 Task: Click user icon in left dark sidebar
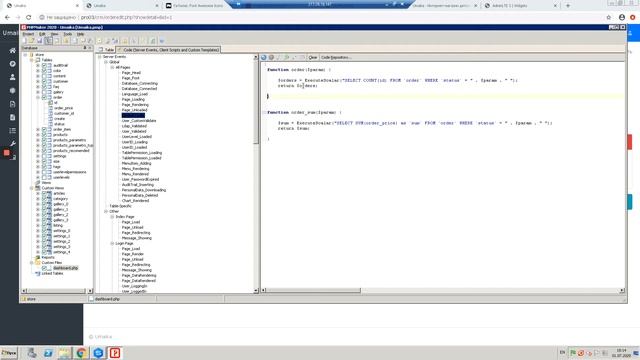coord(13,77)
